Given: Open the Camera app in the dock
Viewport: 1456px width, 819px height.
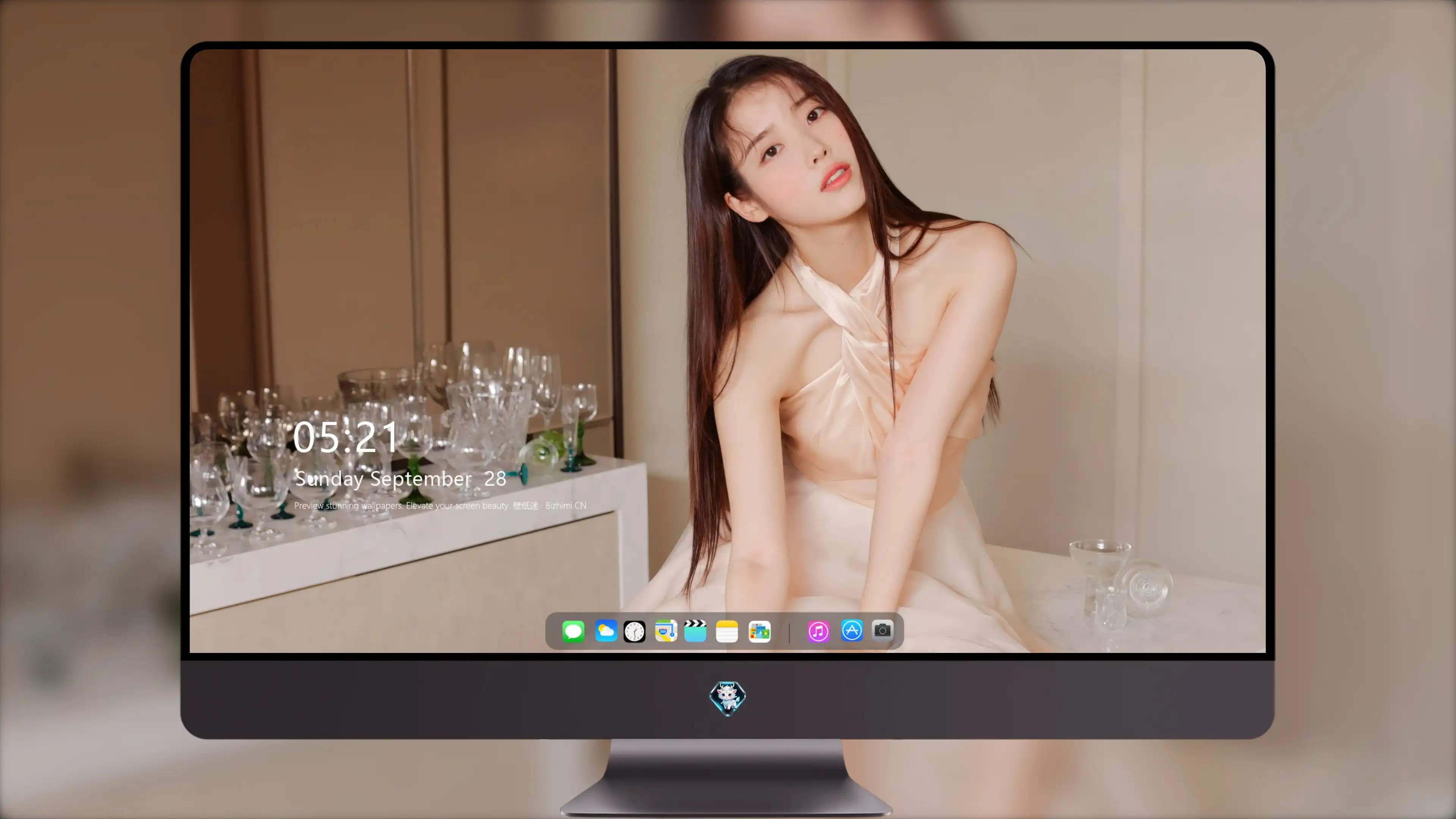Looking at the screenshot, I should (x=882, y=630).
